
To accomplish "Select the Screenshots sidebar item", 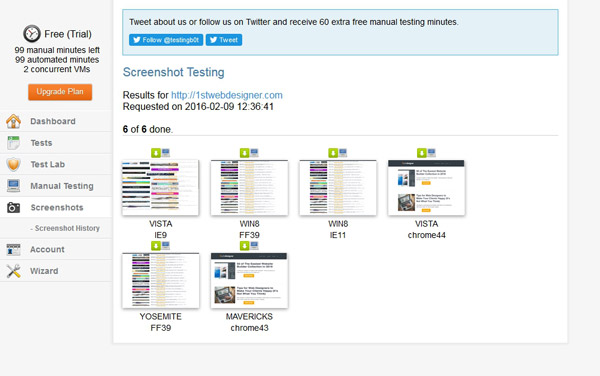I will 56,208.
